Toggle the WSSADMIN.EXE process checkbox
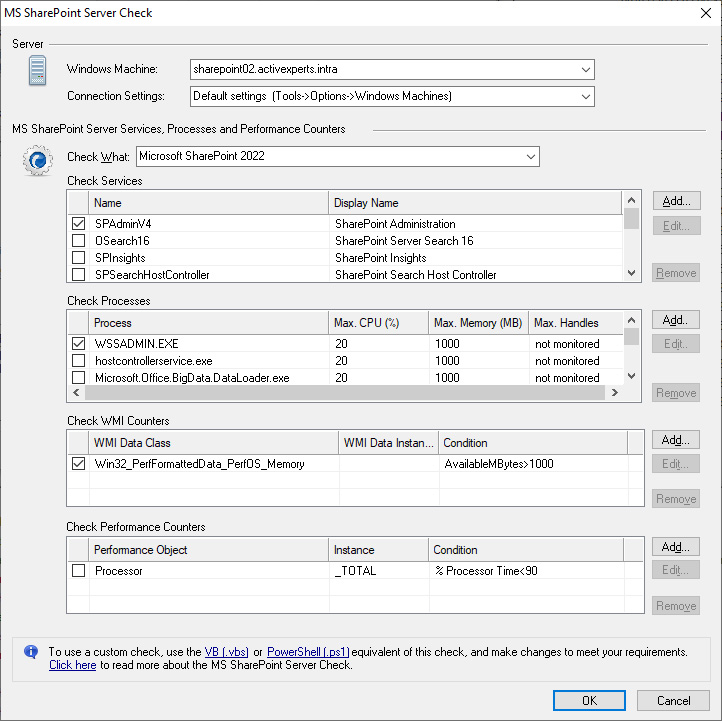The width and height of the screenshot is (722, 721). (79, 344)
